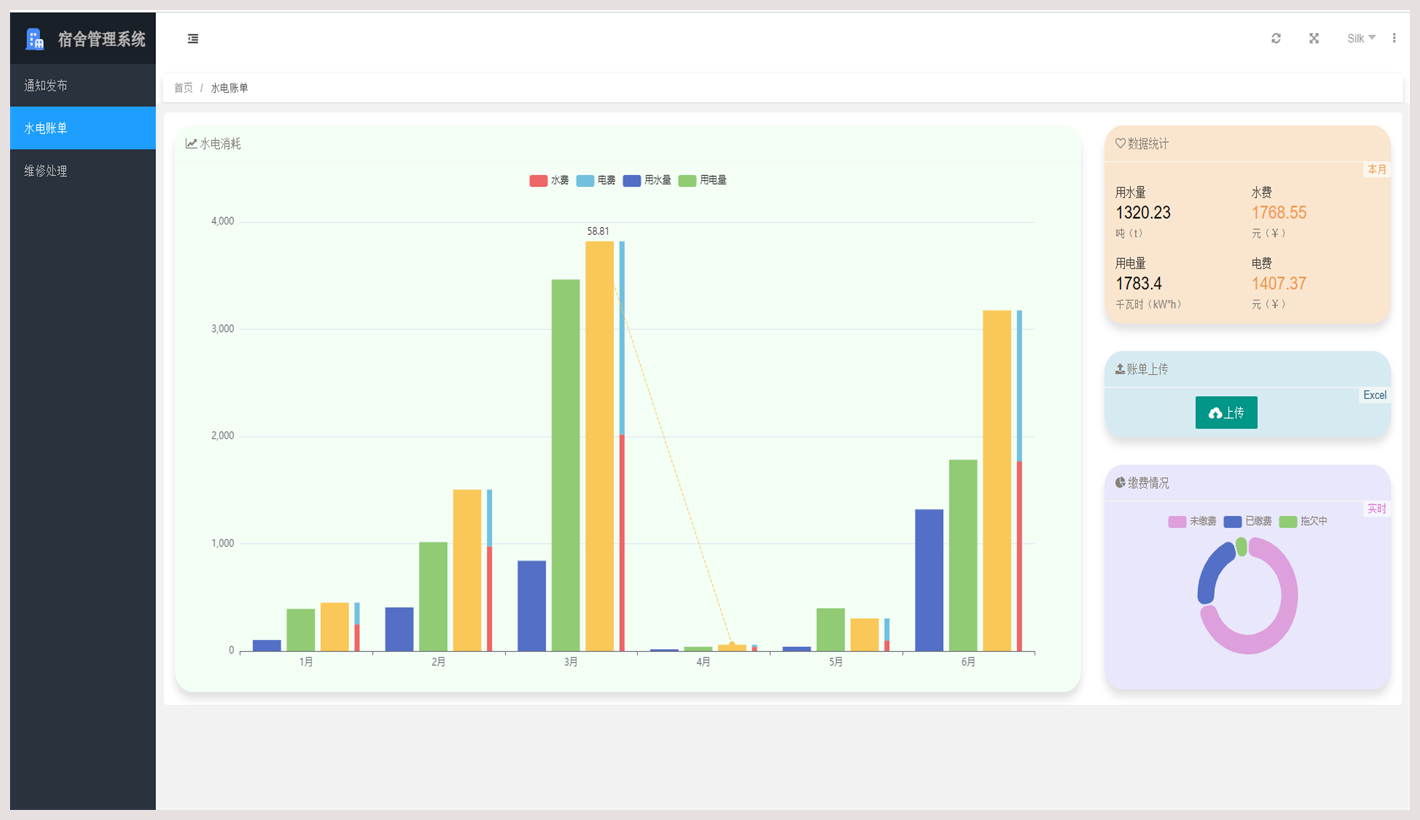Go to 维修处理 in the sidebar

coord(83,171)
